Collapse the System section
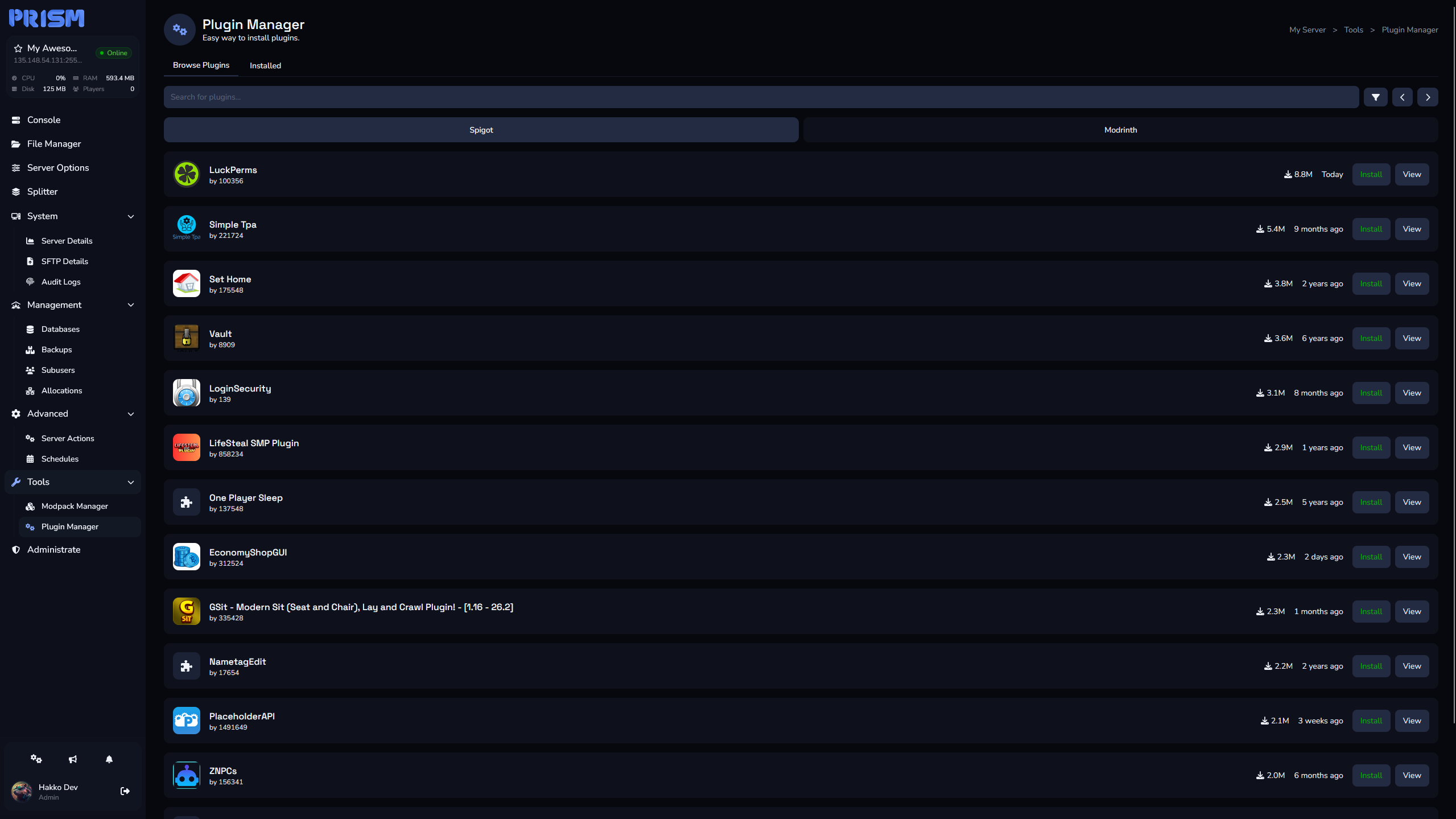 (131, 216)
